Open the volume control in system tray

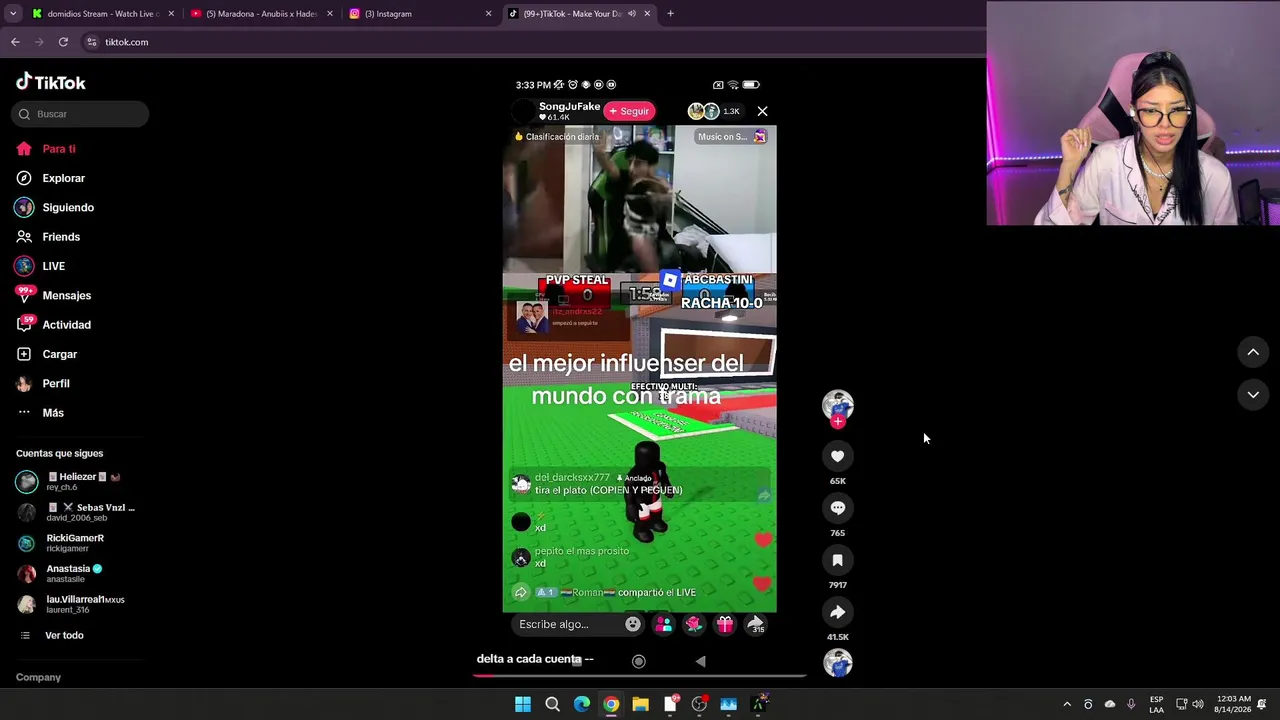(1198, 704)
